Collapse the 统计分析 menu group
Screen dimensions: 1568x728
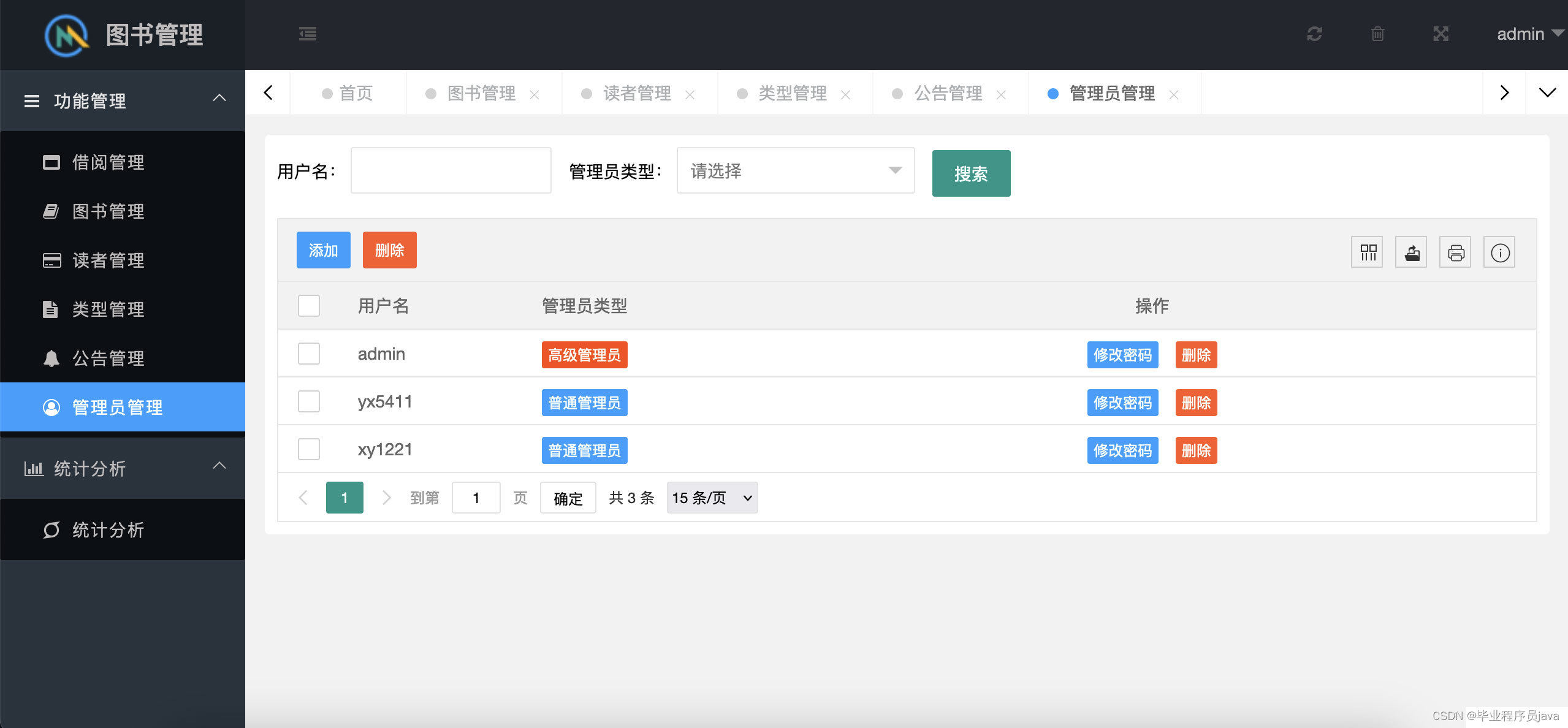[123, 468]
